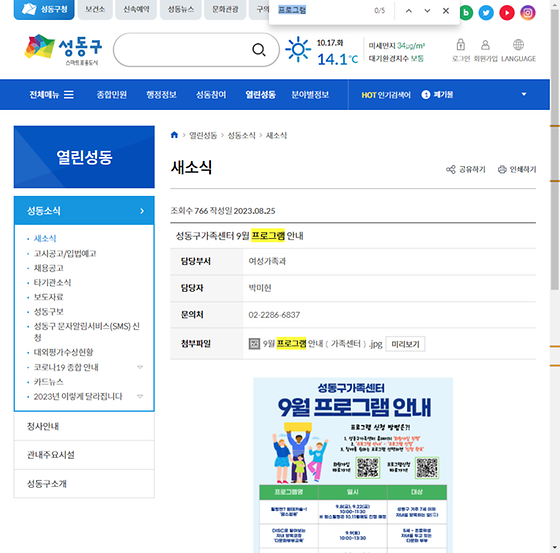Screen dimensions: 560x553
Task: Go to next find result arrow
Action: coord(427,11)
